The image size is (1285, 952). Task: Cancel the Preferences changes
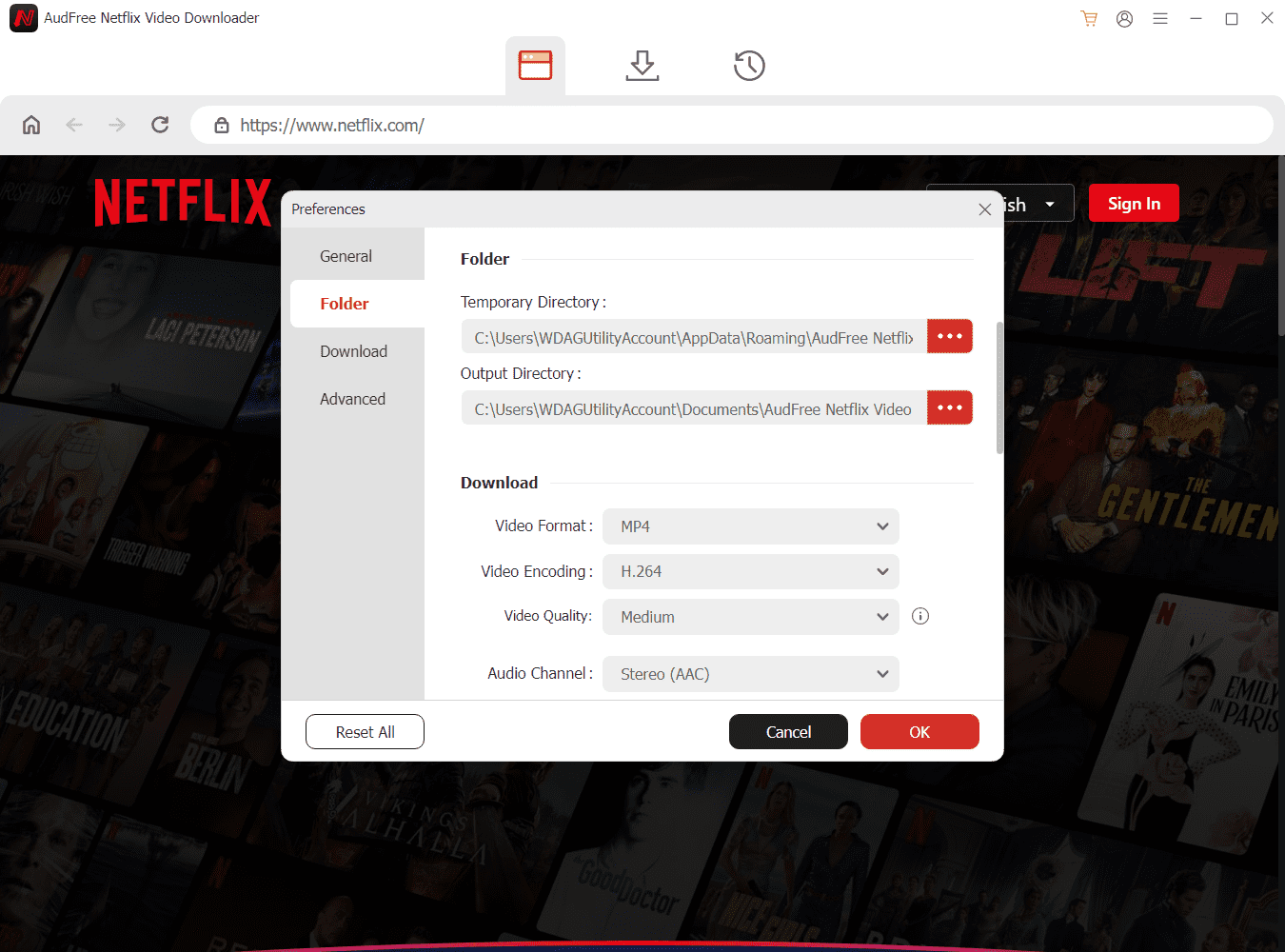pyautogui.click(x=788, y=732)
